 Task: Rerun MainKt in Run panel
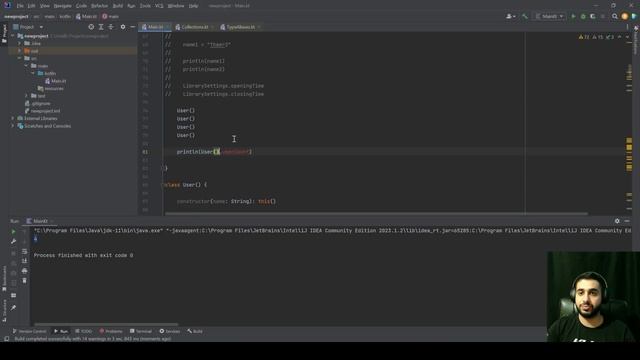pyautogui.click(x=13, y=231)
